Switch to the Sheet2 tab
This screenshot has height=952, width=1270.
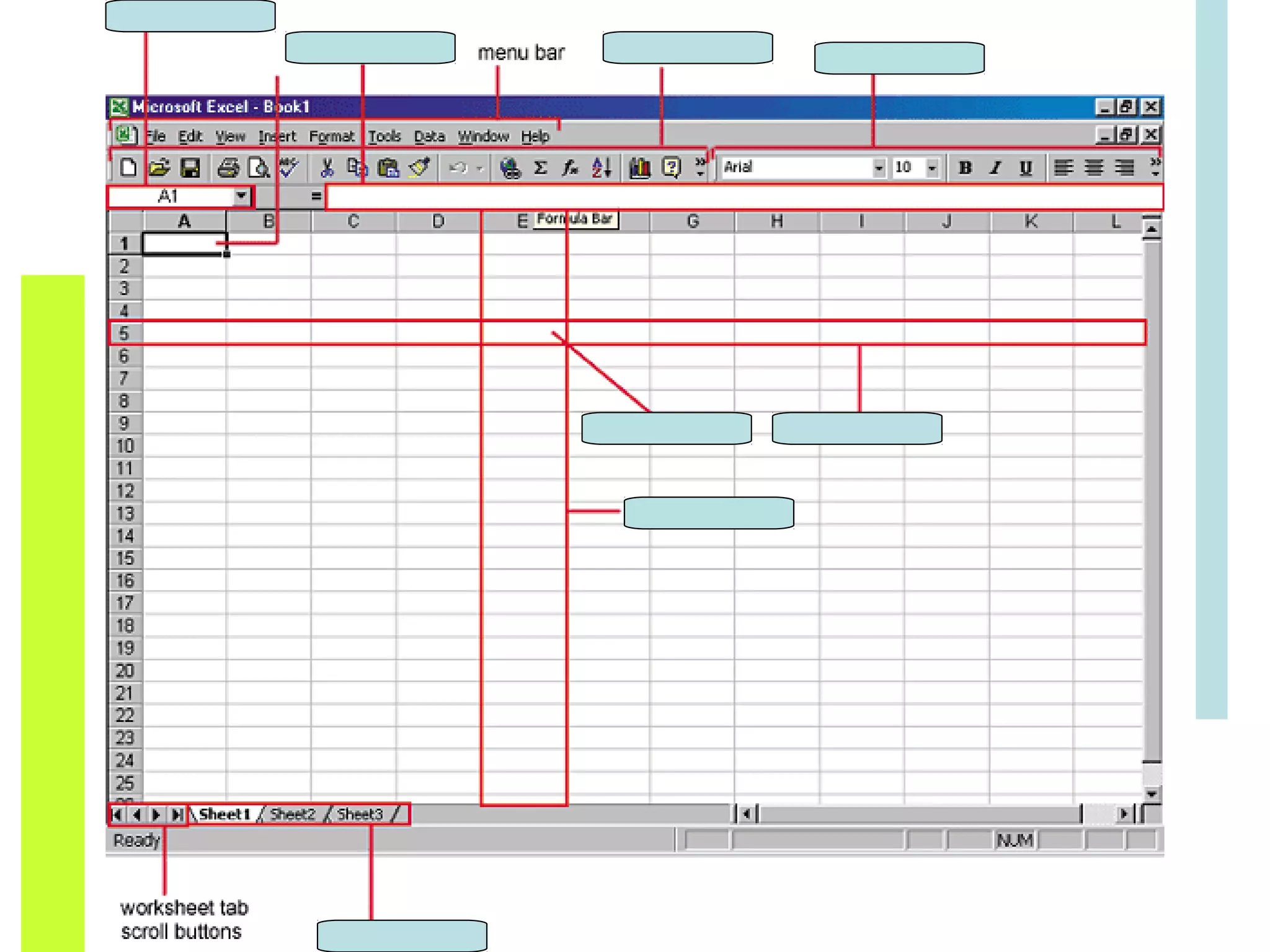292,814
